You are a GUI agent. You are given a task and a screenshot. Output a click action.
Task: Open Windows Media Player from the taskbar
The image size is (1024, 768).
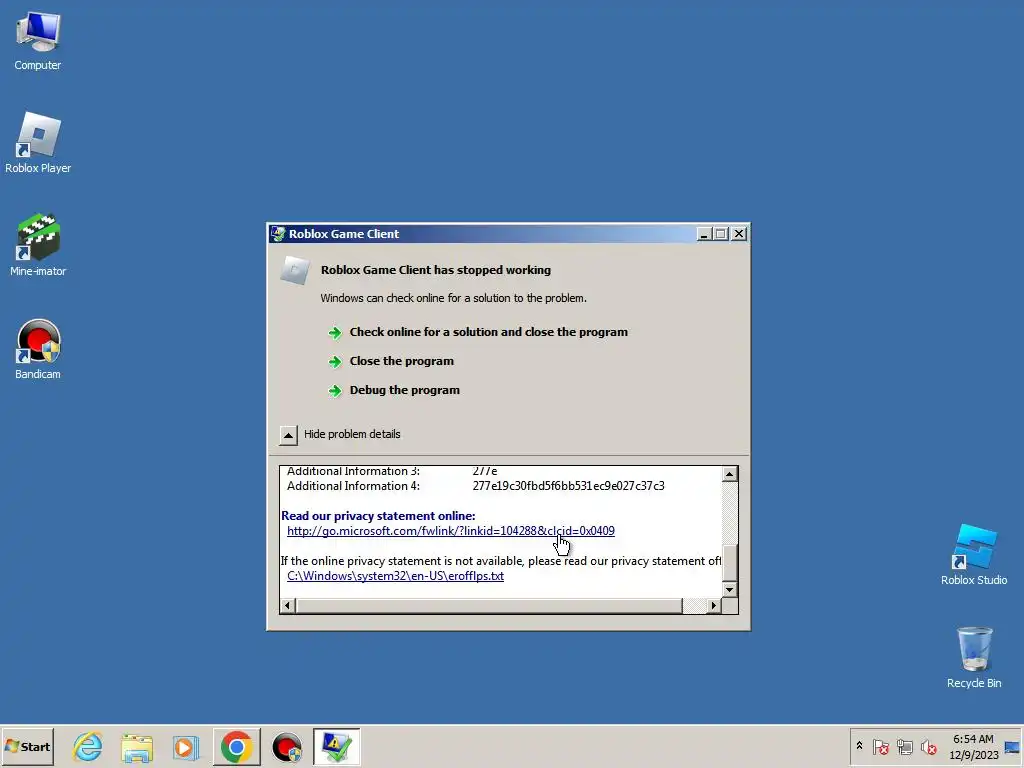tap(185, 746)
